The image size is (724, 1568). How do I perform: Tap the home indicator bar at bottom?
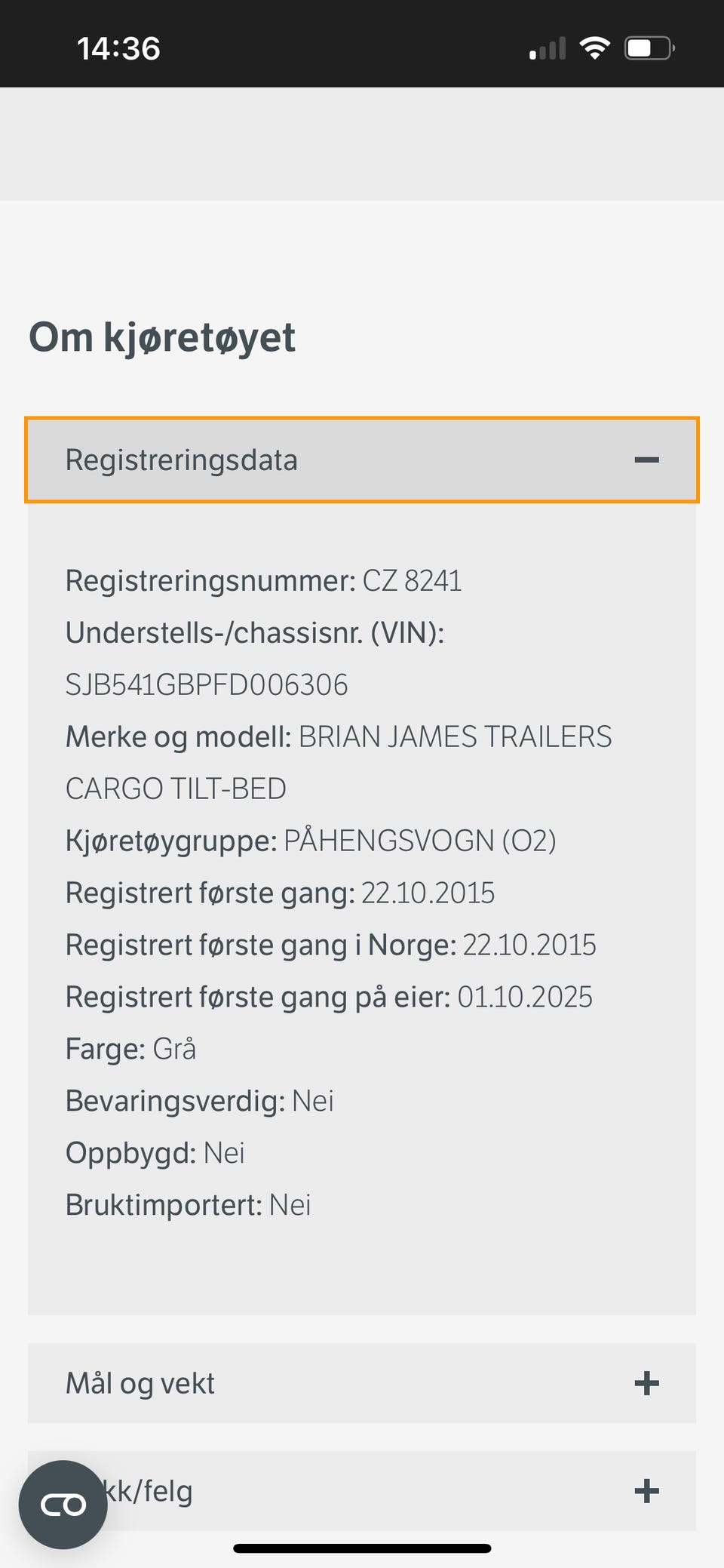point(362,1548)
